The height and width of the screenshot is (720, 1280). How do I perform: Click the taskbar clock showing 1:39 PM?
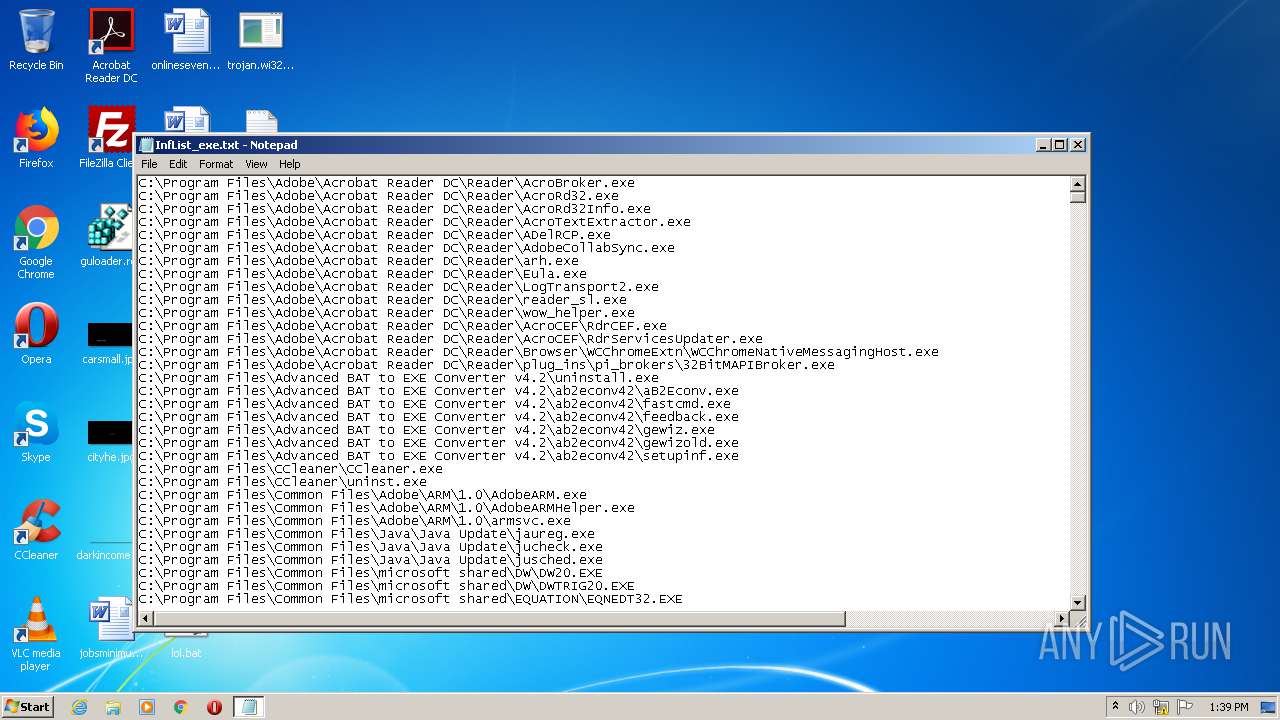click(1228, 707)
